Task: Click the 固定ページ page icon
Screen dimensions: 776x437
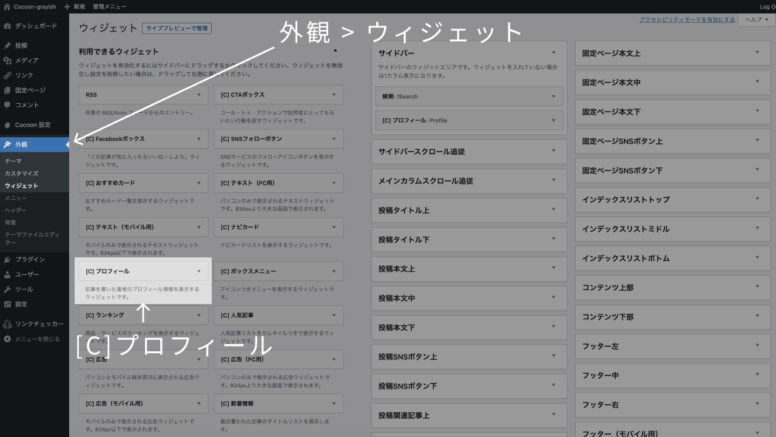Action: click(x=8, y=90)
